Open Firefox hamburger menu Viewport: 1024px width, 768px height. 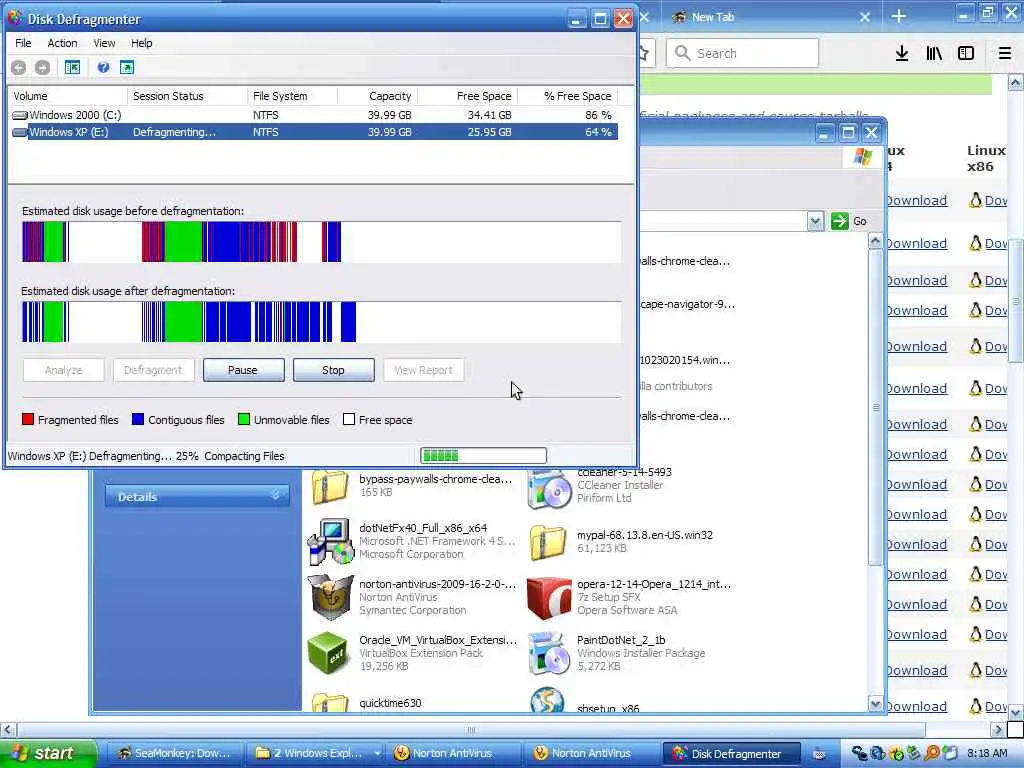(x=1005, y=54)
